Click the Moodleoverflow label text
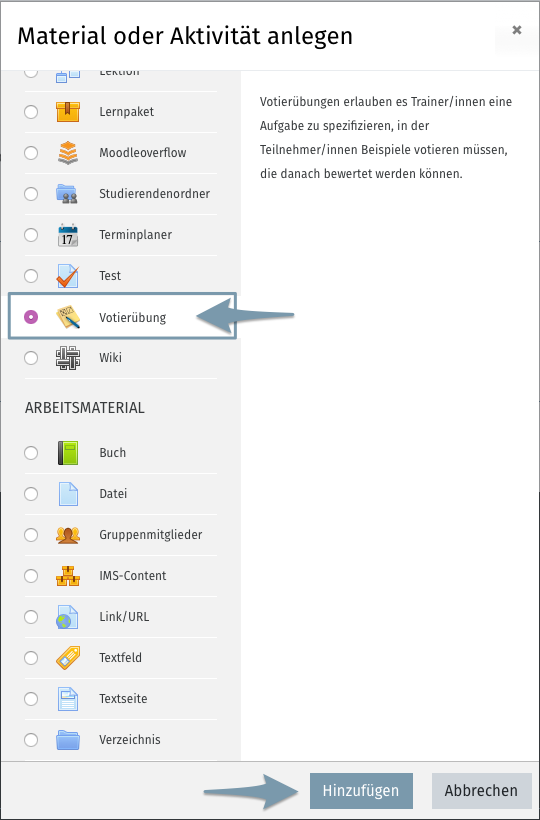 [143, 153]
